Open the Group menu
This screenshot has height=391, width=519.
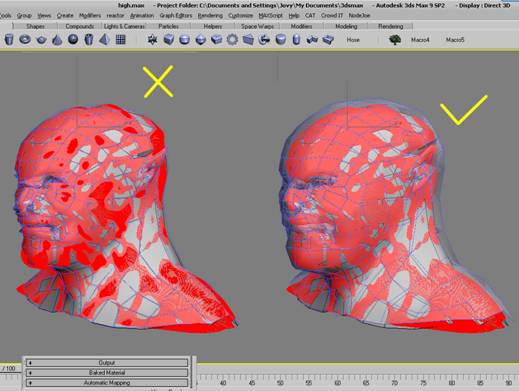pyautogui.click(x=24, y=16)
